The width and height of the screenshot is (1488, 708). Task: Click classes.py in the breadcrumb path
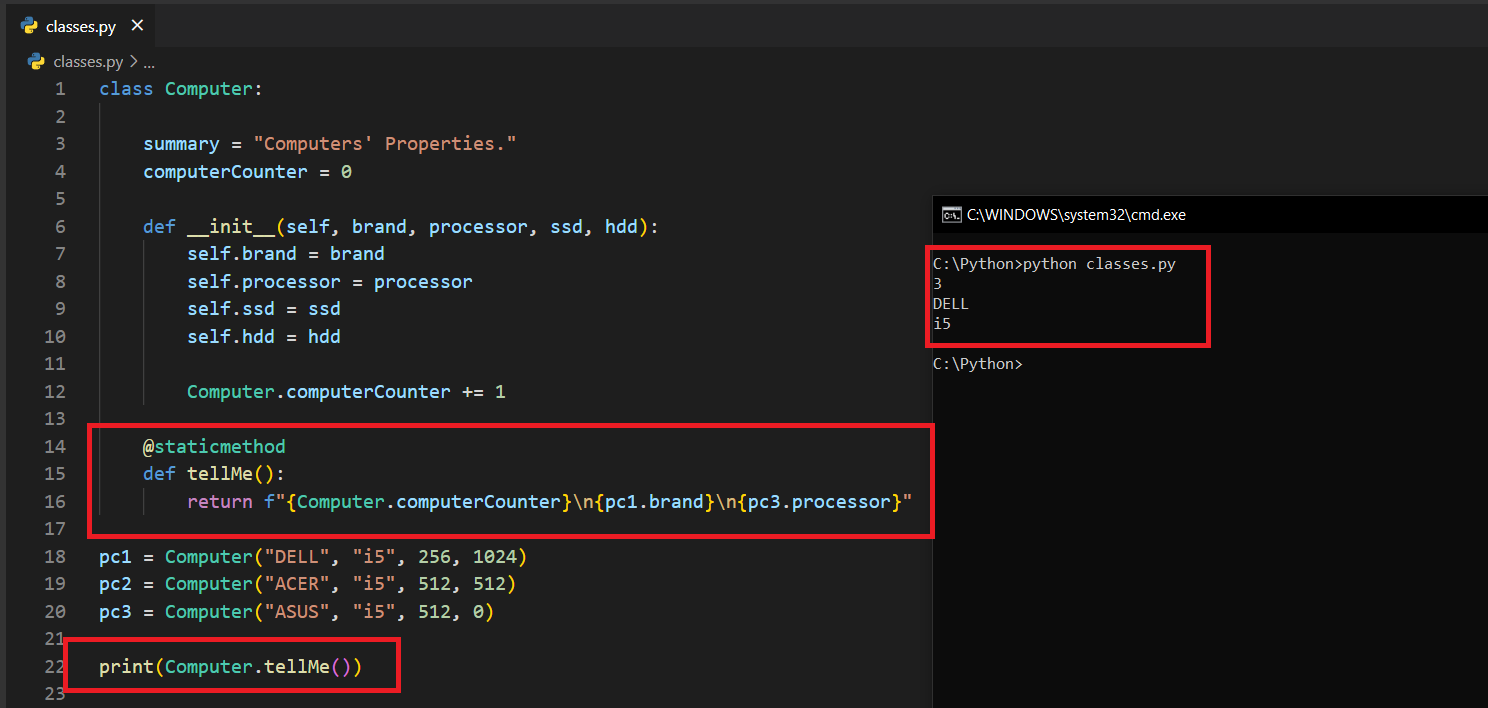pyautogui.click(x=88, y=62)
